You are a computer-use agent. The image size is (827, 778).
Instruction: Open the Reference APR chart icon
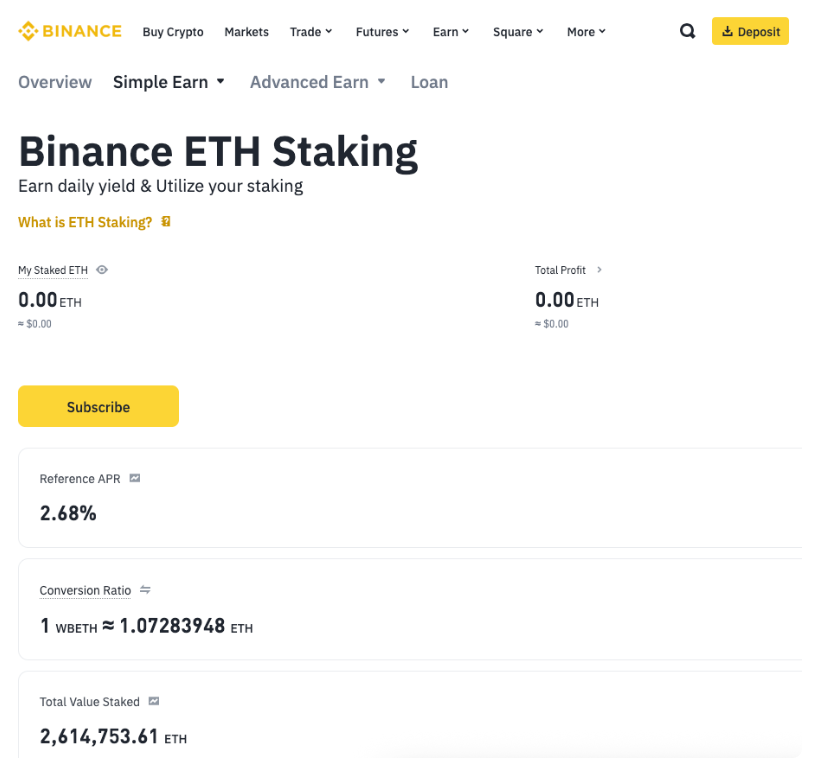coord(135,478)
